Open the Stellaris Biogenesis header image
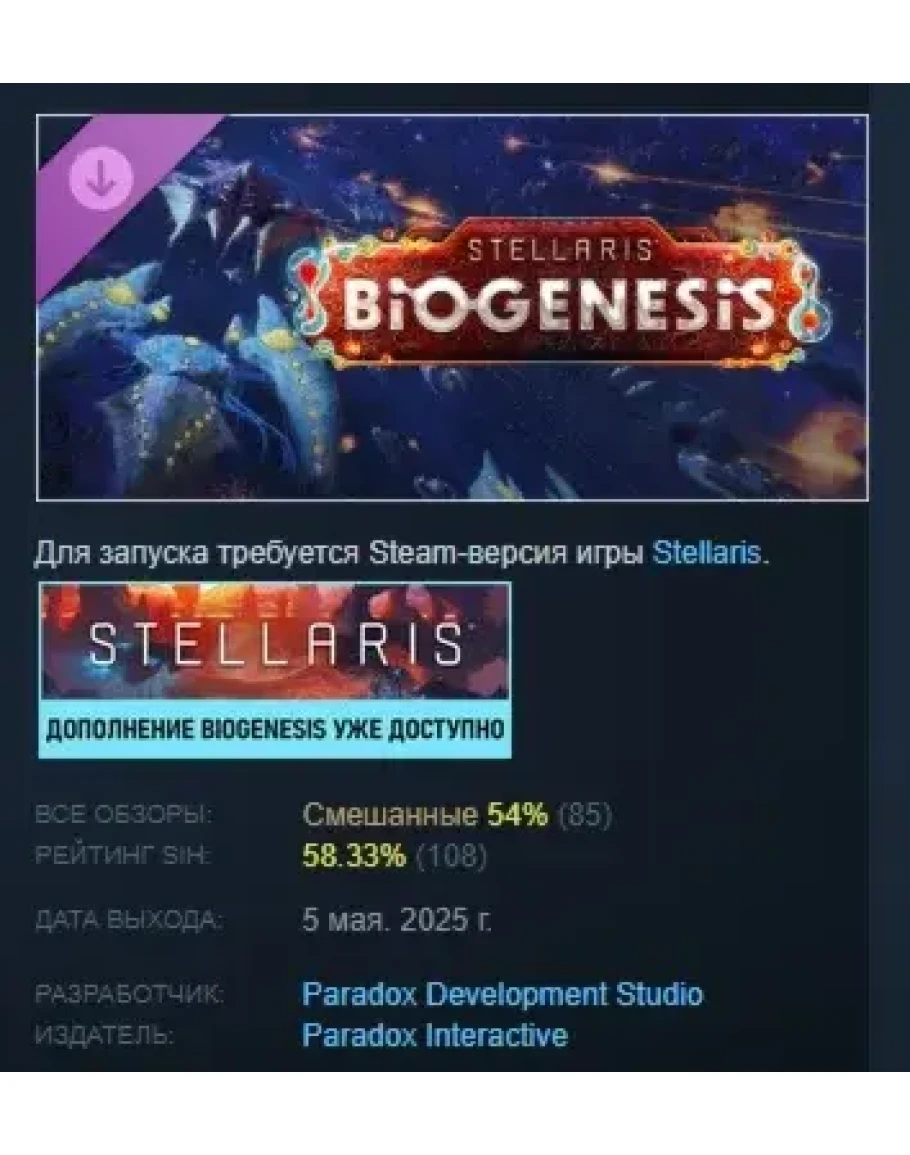Image resolution: width=910 pixels, height=1155 pixels. tap(452, 307)
